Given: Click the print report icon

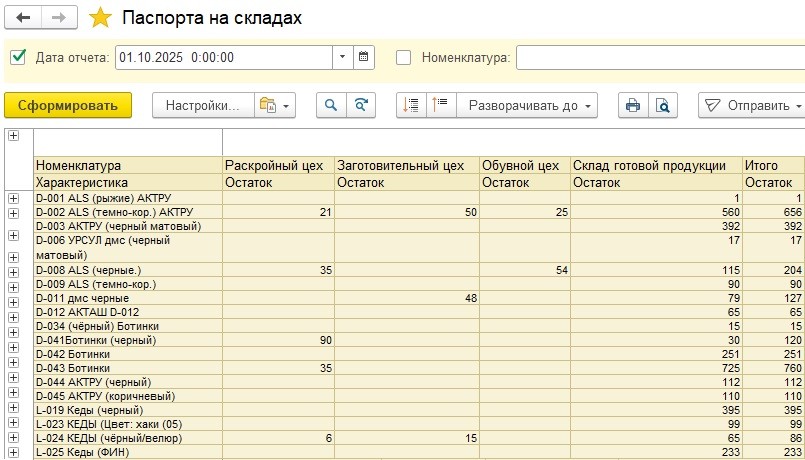Looking at the screenshot, I should click(x=632, y=105).
